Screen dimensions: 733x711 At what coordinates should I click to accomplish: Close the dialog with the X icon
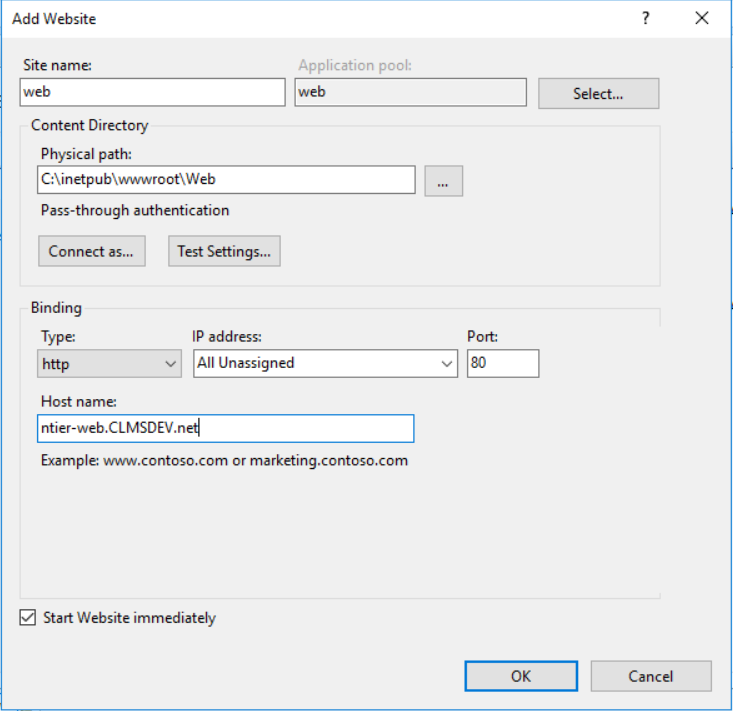click(x=701, y=18)
